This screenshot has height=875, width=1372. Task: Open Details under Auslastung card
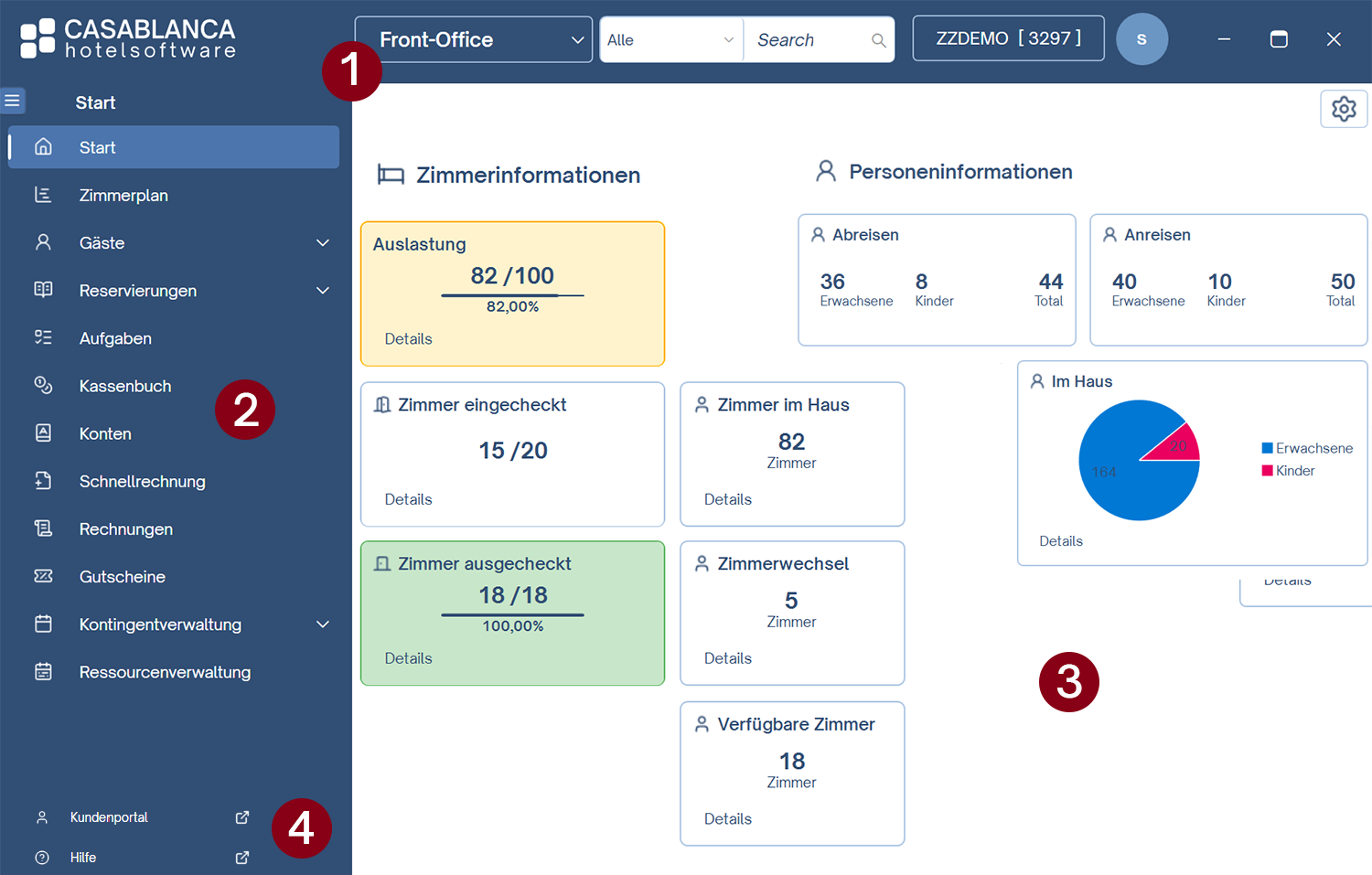click(408, 339)
